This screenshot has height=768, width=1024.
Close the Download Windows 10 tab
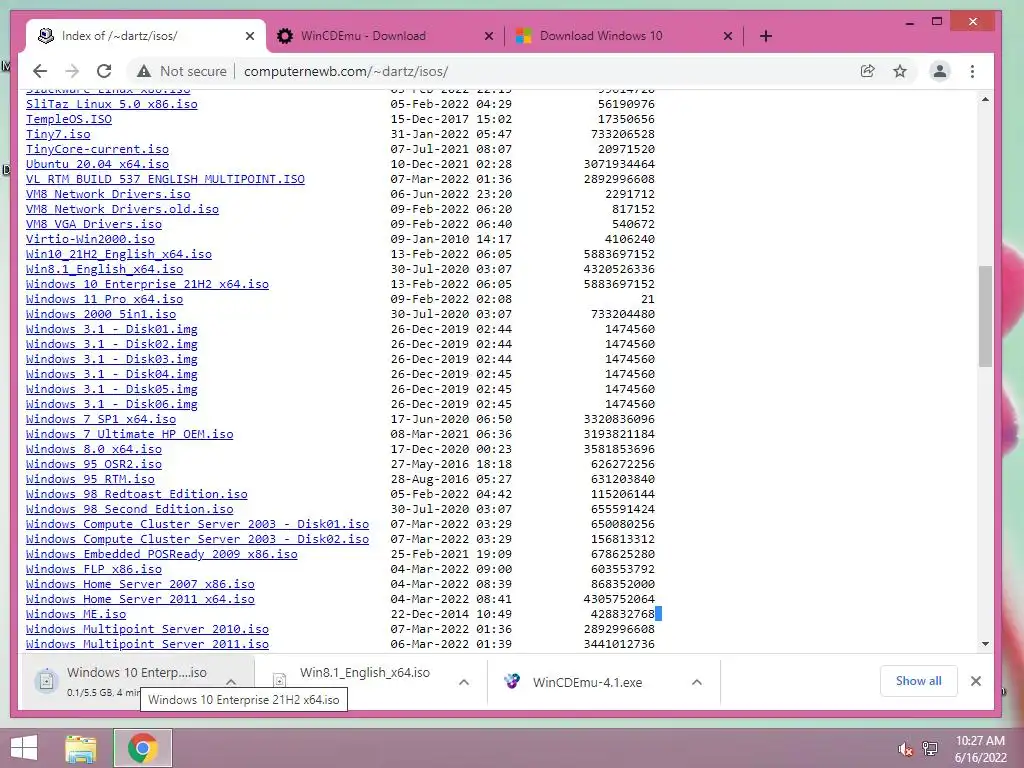[x=728, y=36]
